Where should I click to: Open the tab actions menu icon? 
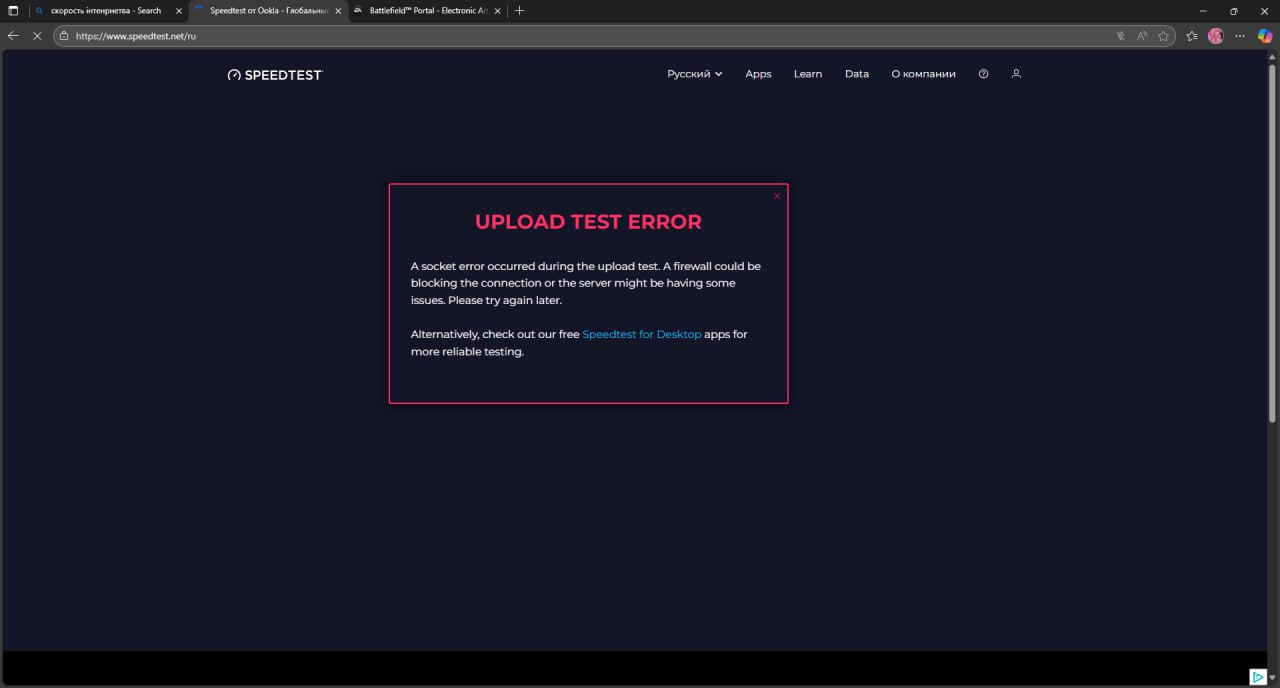pos(13,11)
